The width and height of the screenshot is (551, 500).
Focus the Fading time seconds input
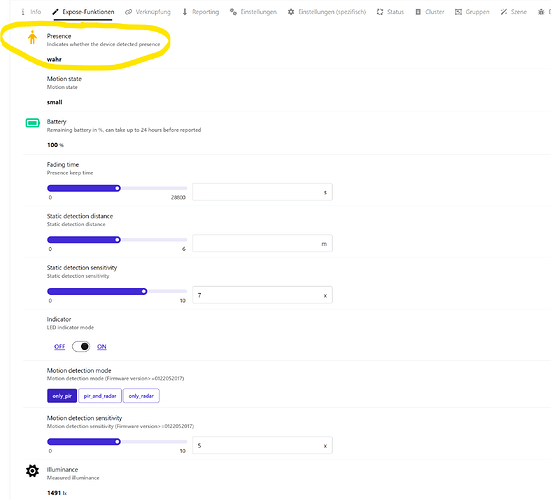262,192
